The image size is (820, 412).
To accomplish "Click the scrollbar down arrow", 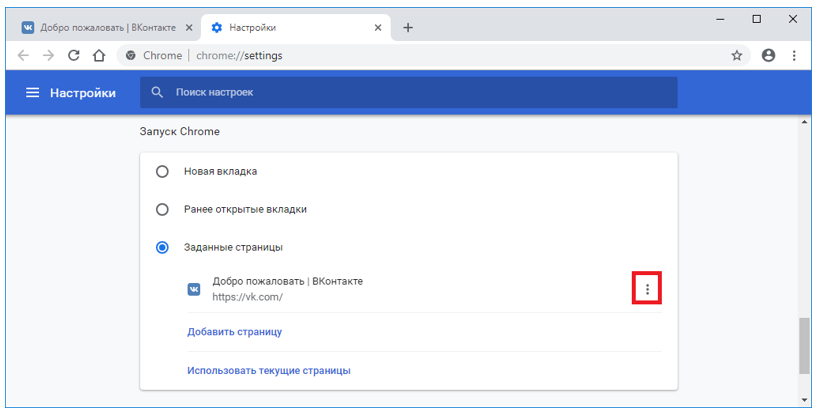I will click(x=804, y=400).
